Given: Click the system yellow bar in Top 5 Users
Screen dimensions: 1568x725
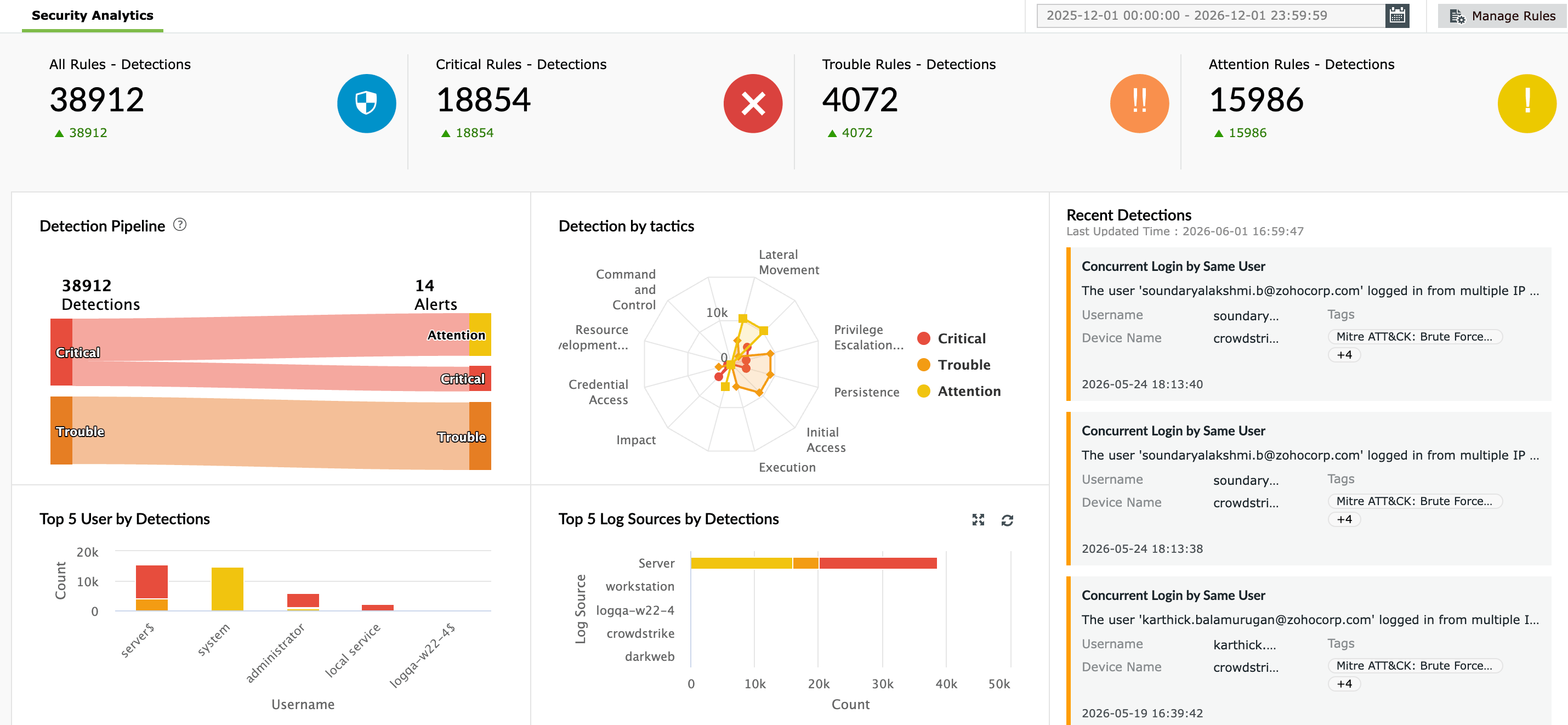Looking at the screenshot, I should point(227,588).
